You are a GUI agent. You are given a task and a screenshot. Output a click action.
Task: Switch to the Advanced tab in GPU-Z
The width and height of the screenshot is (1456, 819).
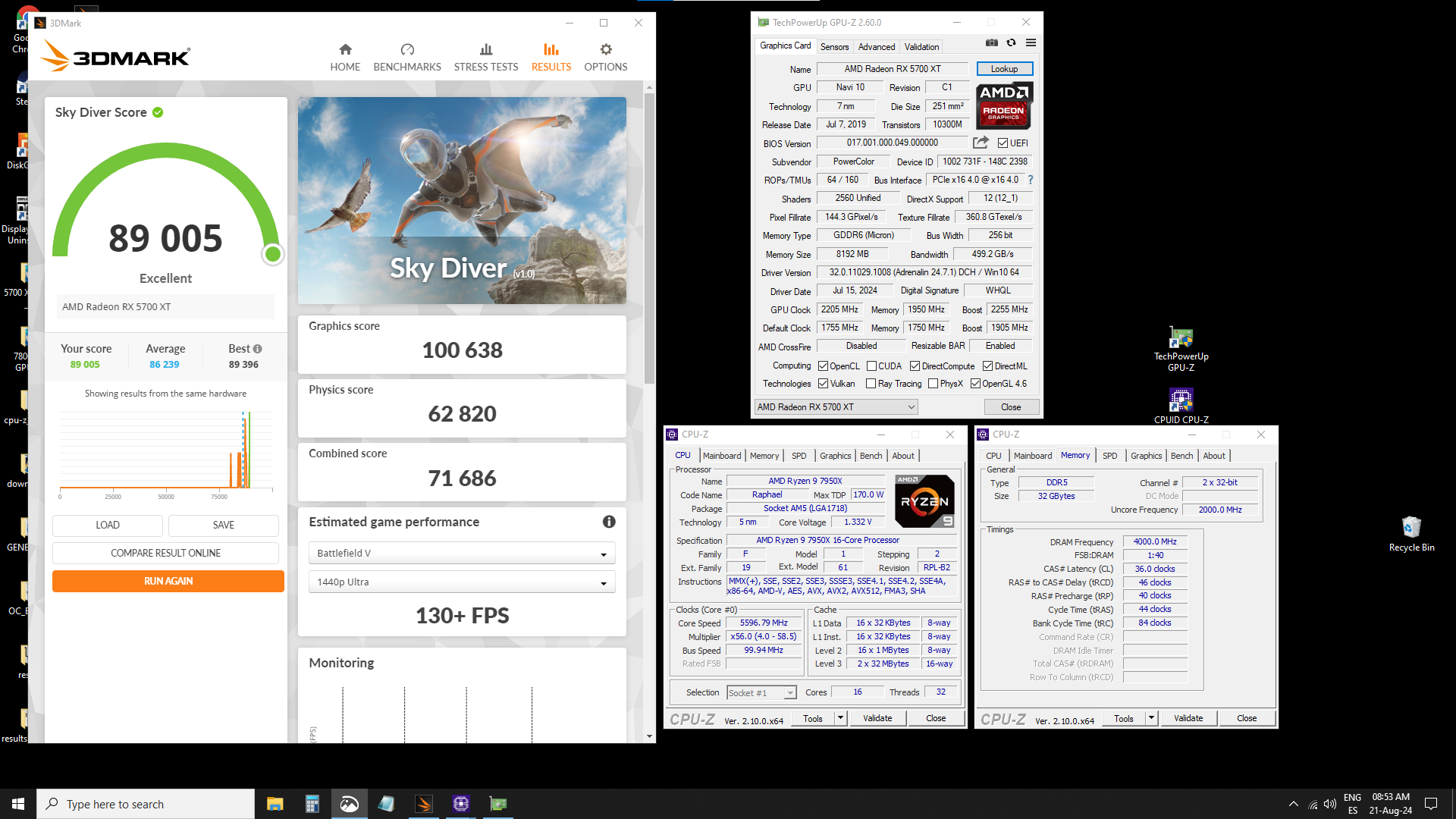point(876,47)
